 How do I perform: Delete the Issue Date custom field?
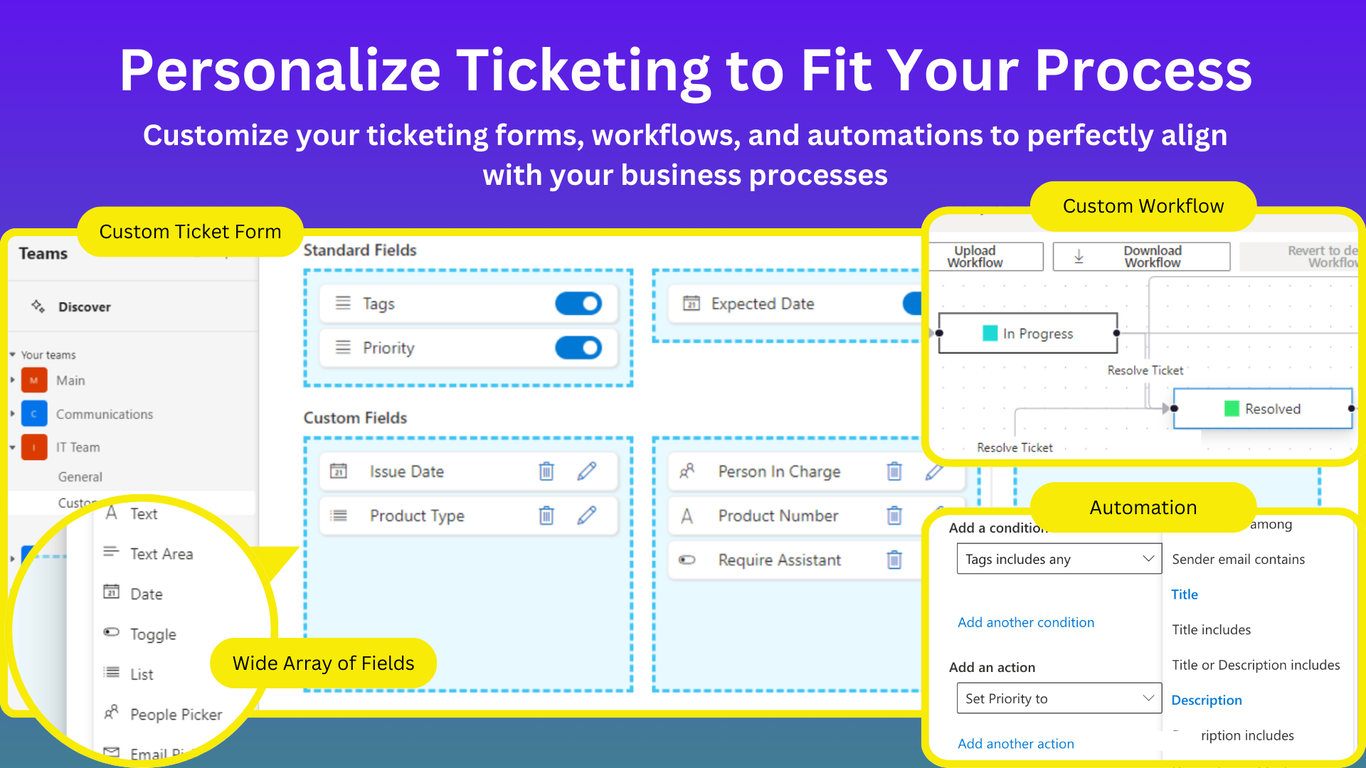tap(546, 471)
